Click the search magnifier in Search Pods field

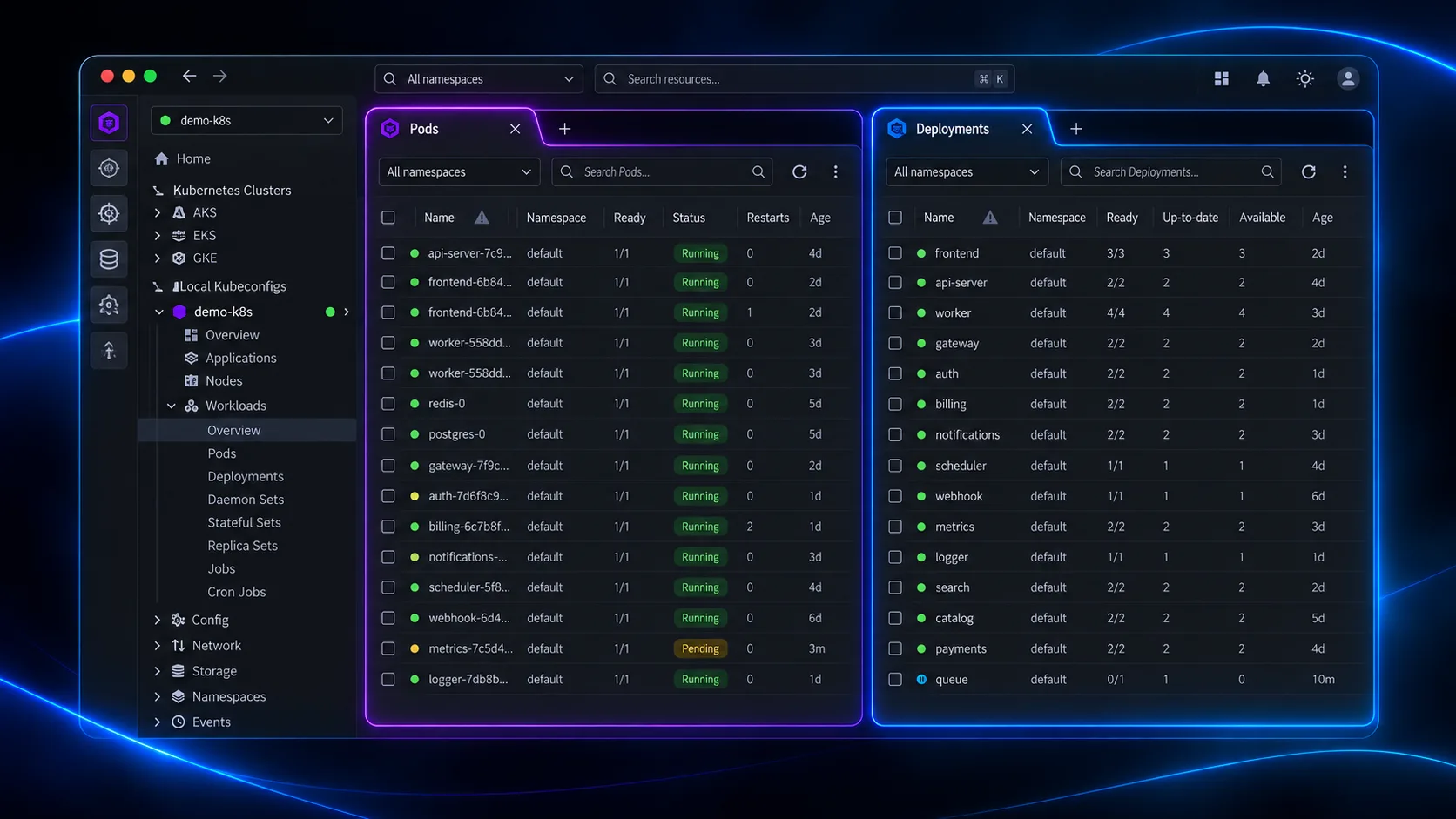tap(758, 171)
